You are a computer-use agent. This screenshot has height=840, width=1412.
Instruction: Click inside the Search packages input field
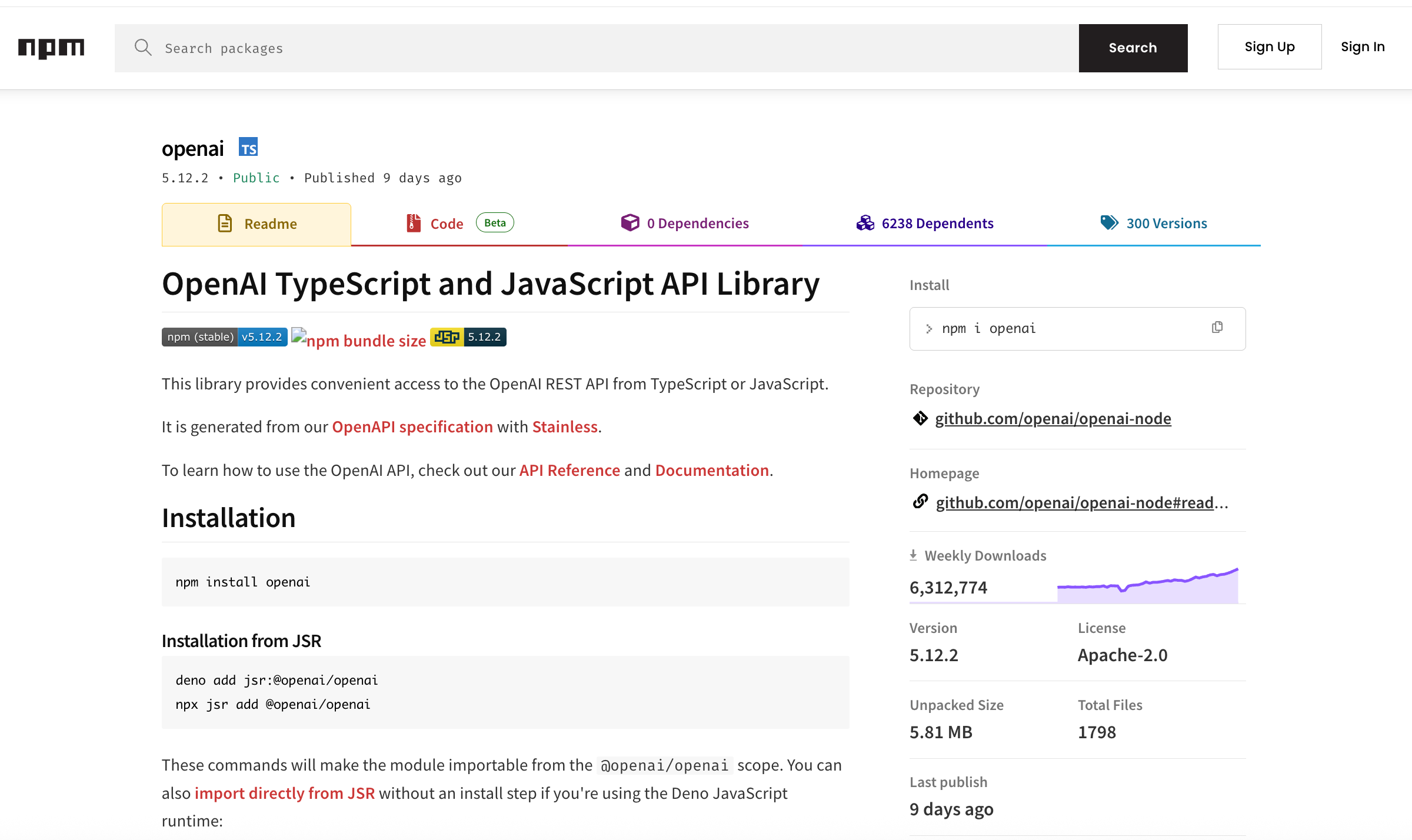click(x=471, y=48)
